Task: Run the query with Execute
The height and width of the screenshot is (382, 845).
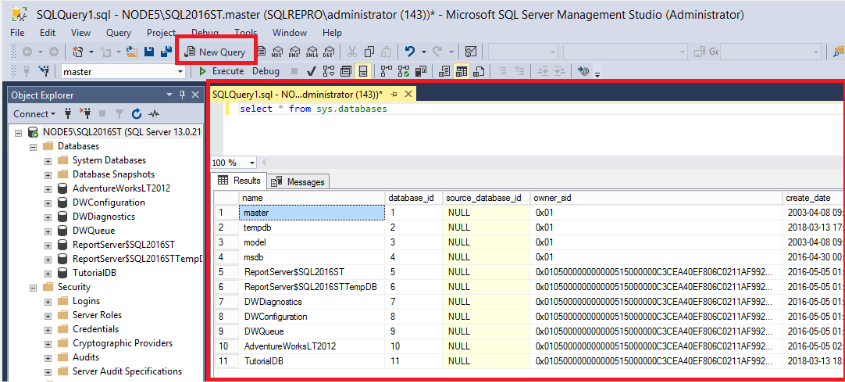Action: pos(222,71)
